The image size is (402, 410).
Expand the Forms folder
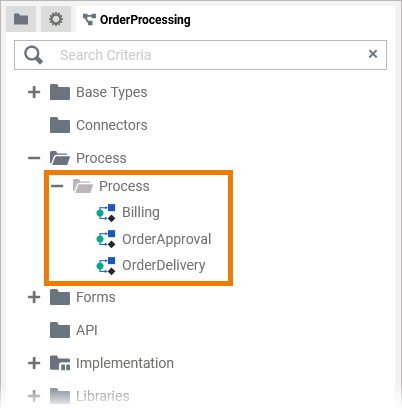pyautogui.click(x=34, y=297)
